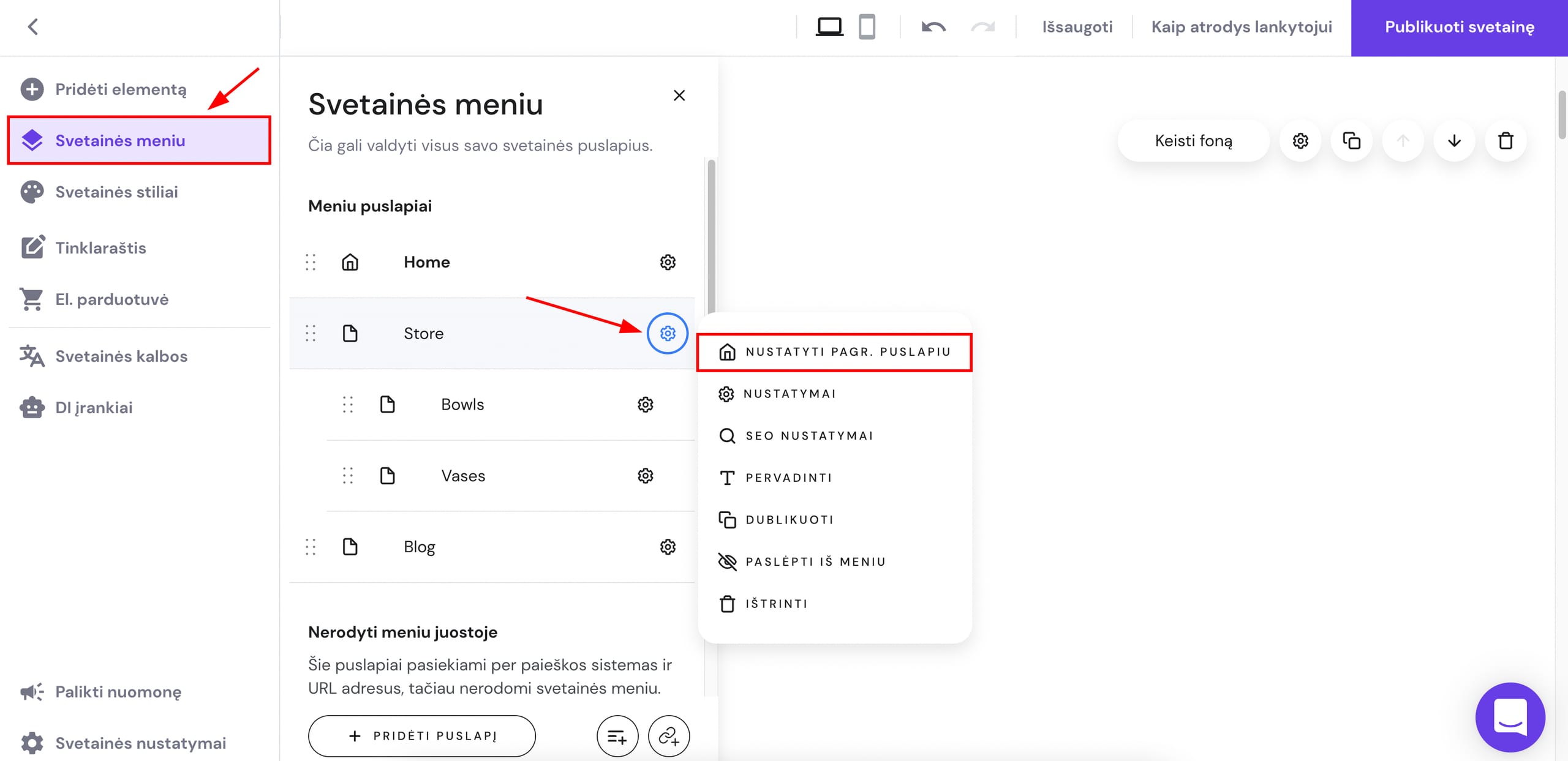Click the main page scrollbar
This screenshot has width=1568, height=761.
click(1562, 115)
